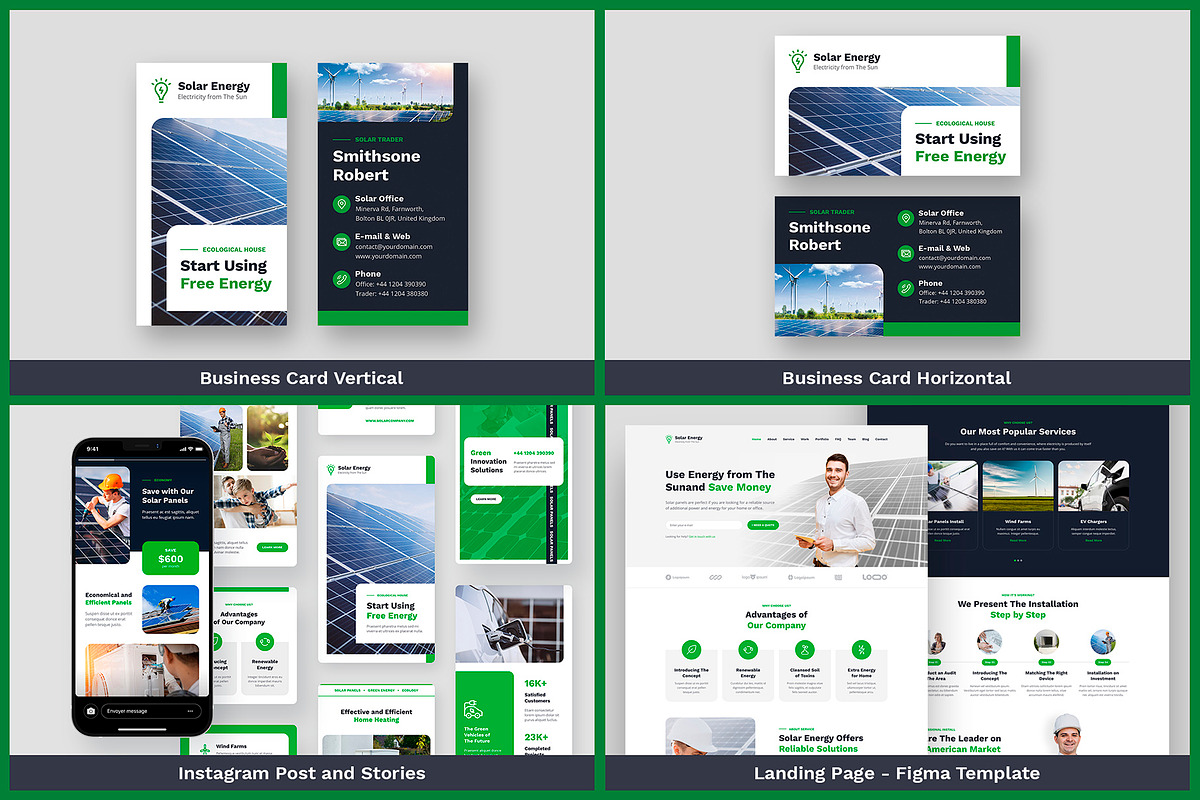Click the wind turbine icon beside Wind Farms
The width and height of the screenshot is (1200, 800).
click(x=204, y=748)
